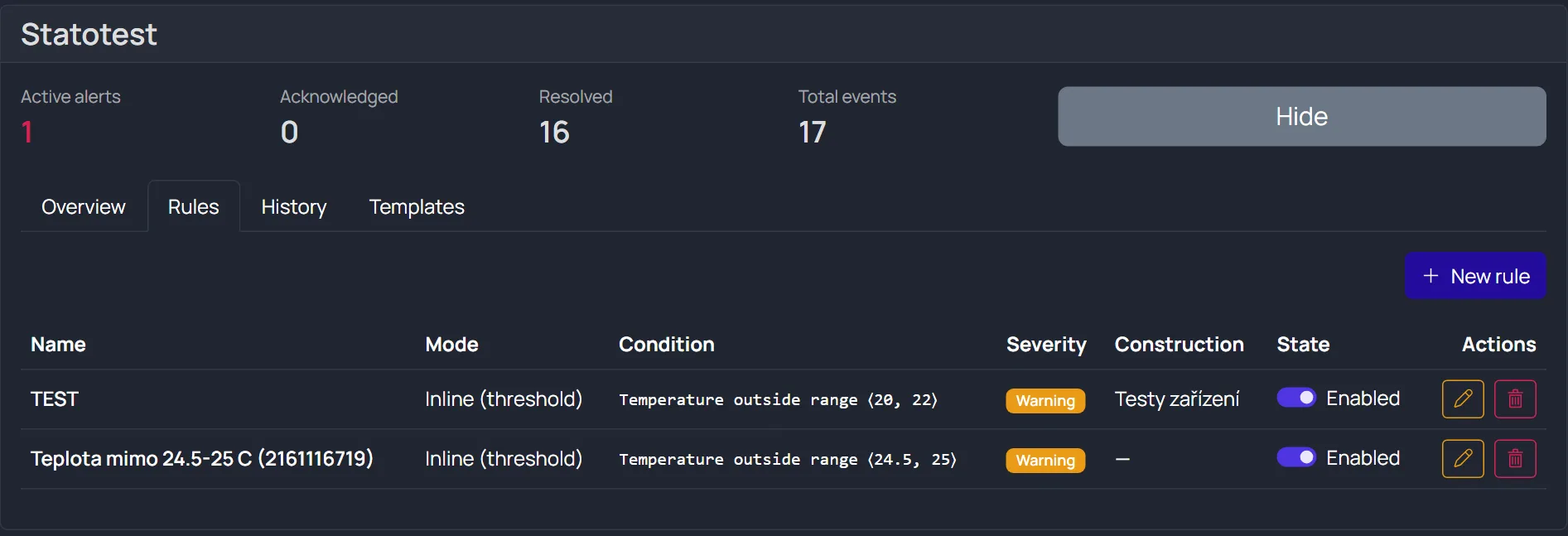Open the TEST rule name
The image size is (1568, 536).
pyautogui.click(x=55, y=399)
